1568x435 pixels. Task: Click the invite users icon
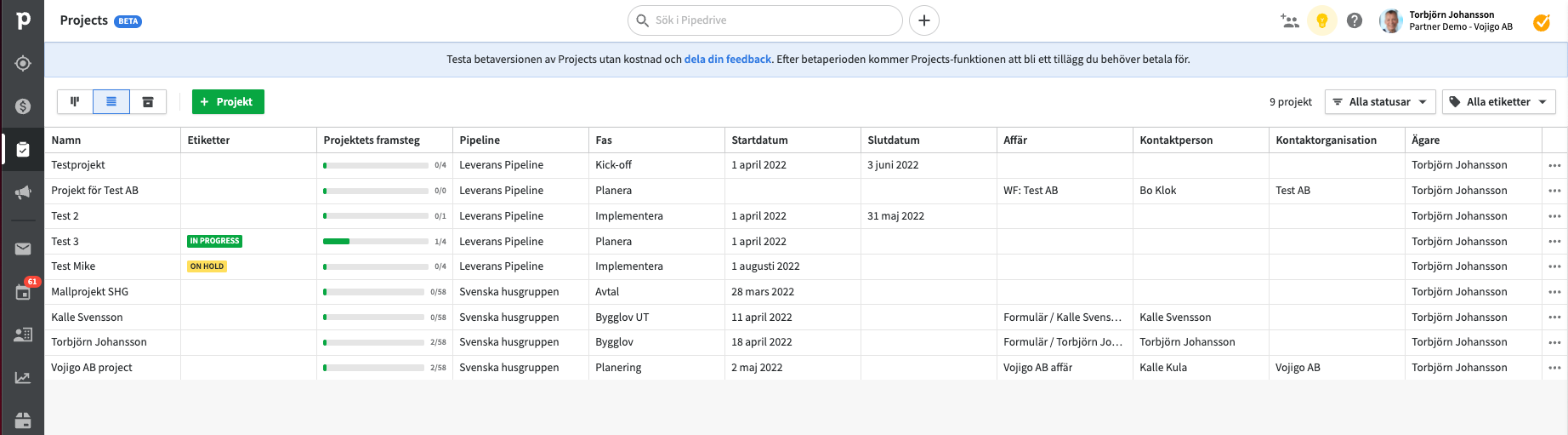pyautogui.click(x=1289, y=20)
